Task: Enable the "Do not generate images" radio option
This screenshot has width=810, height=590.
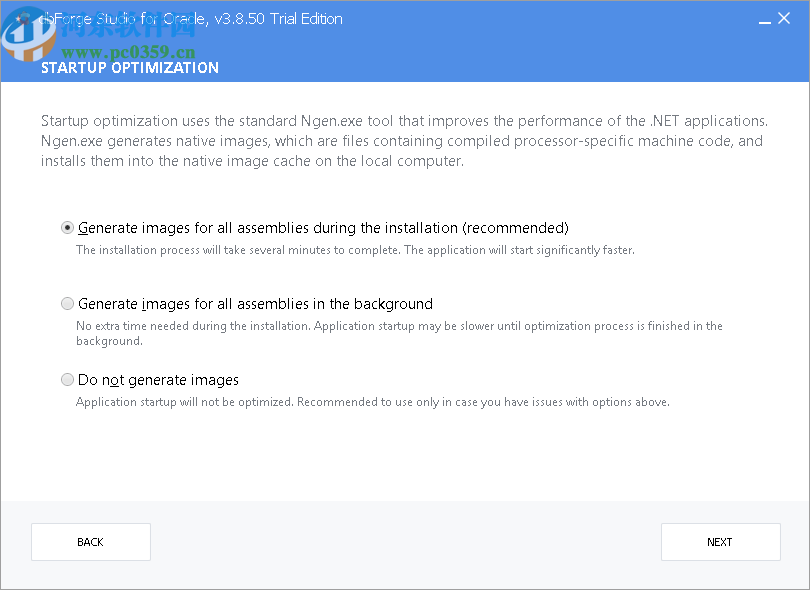Action: (x=67, y=379)
